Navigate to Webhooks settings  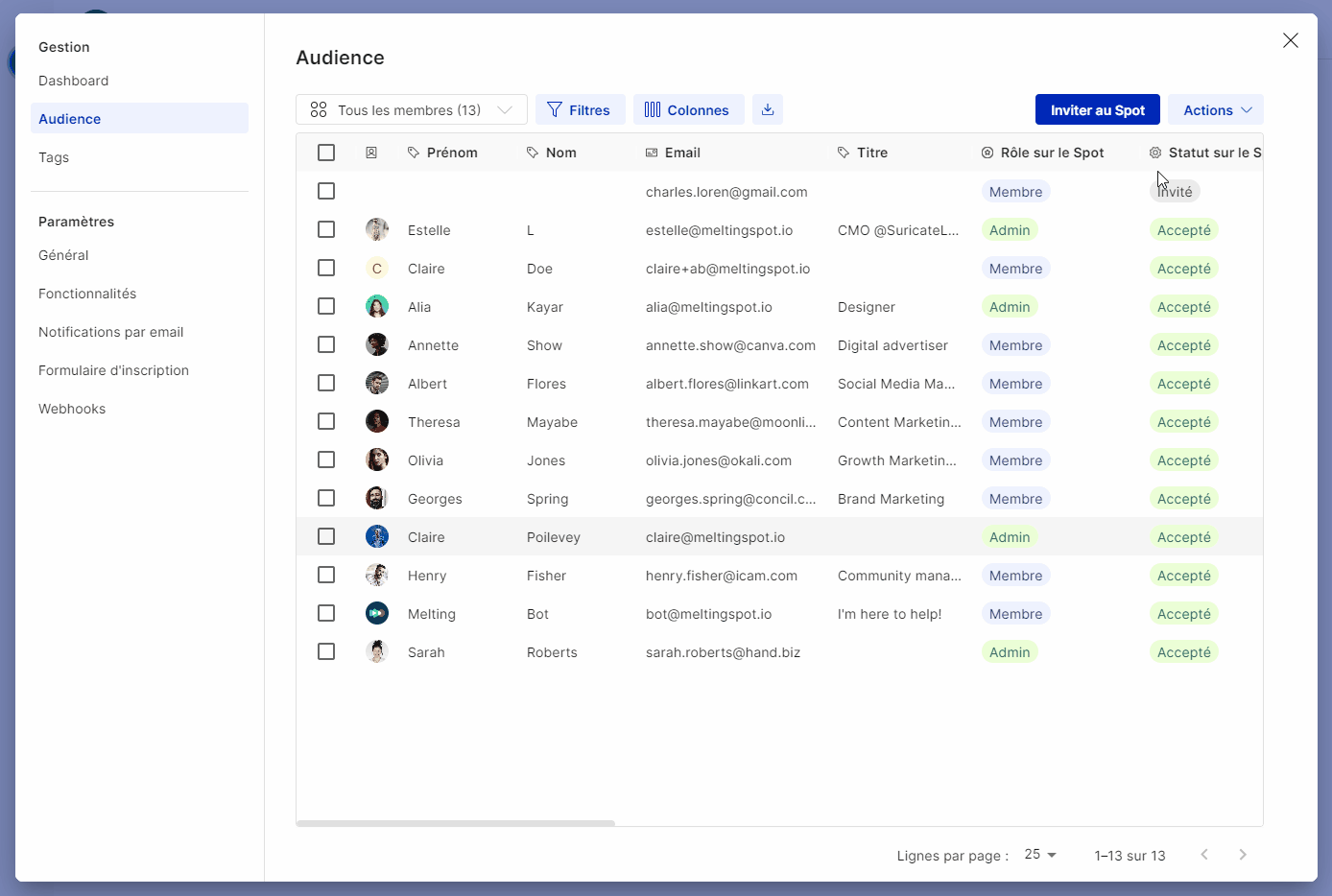point(72,409)
